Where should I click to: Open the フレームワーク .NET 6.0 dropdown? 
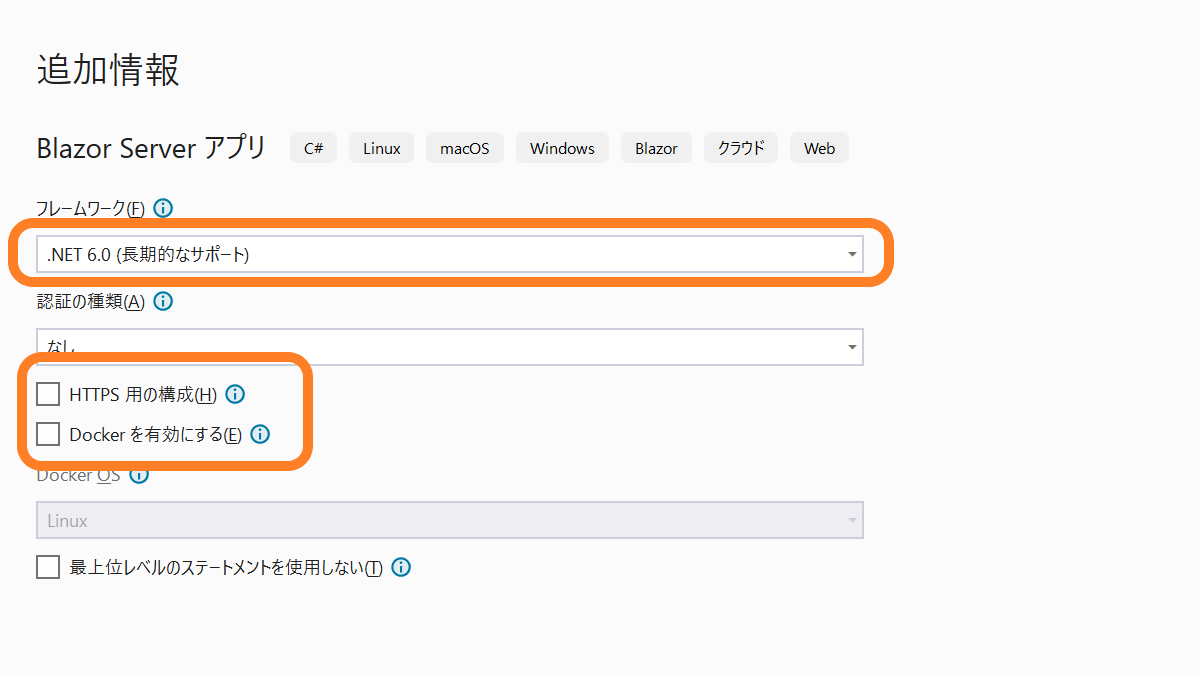tap(450, 254)
